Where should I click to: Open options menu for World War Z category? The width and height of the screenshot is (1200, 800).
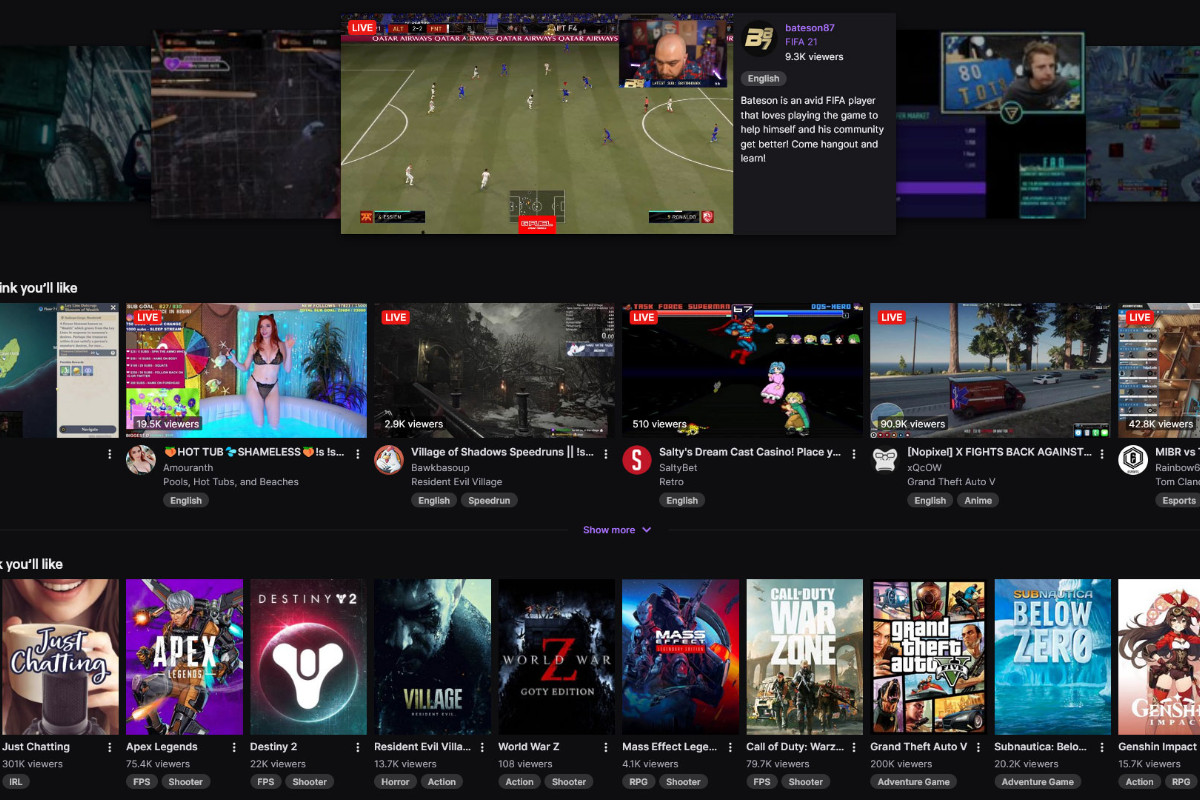click(x=606, y=747)
